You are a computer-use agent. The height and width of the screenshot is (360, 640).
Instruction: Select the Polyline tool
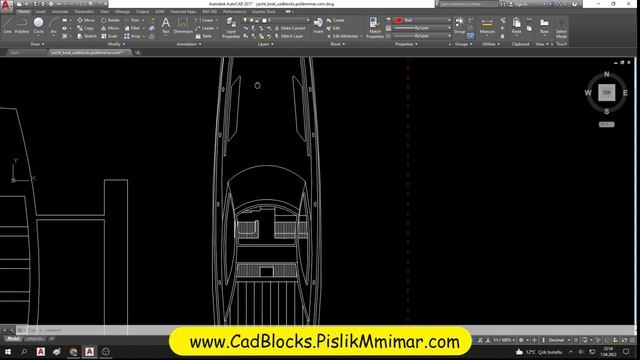(x=22, y=25)
